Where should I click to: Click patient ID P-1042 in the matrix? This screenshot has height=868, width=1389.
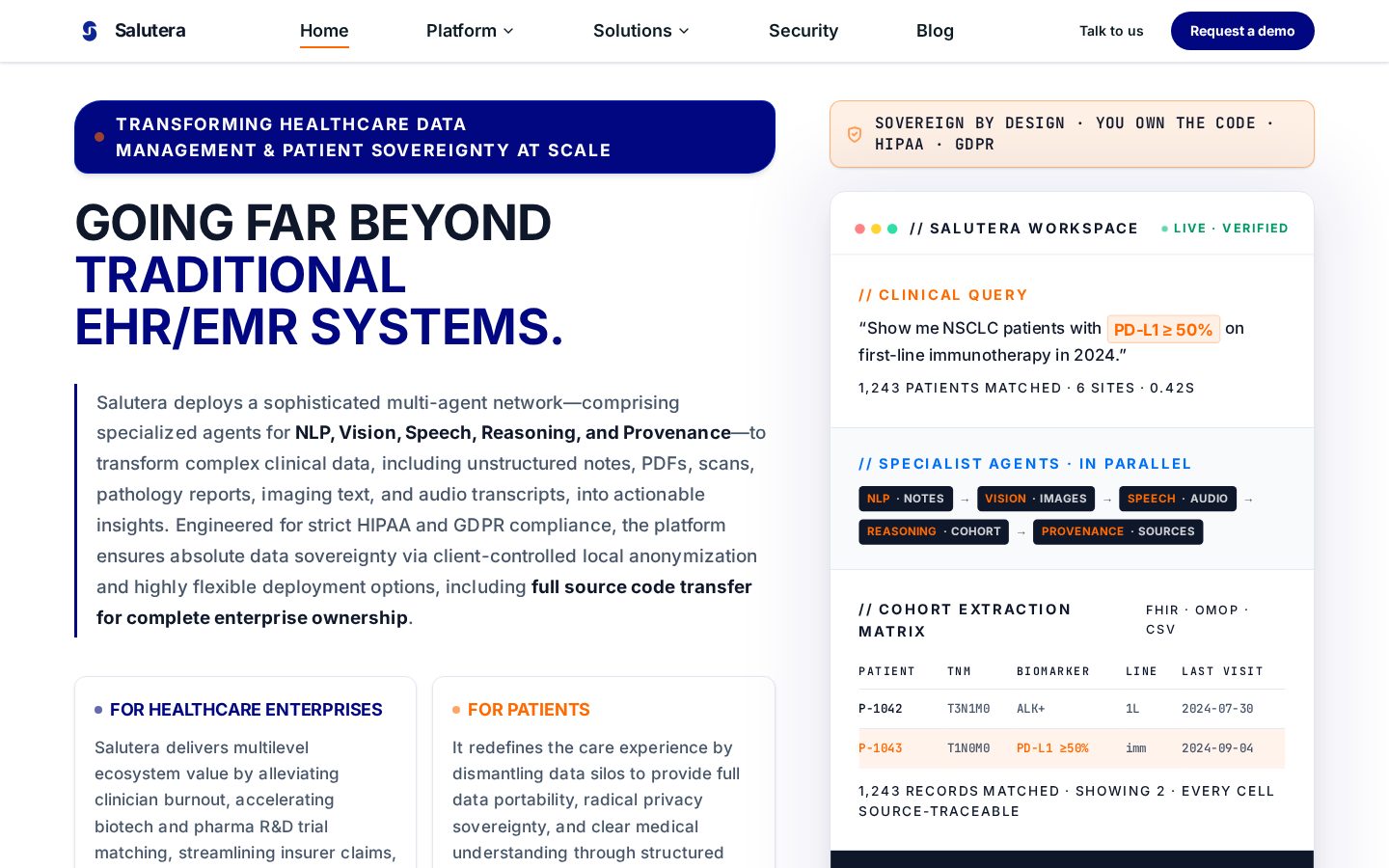[881, 709]
